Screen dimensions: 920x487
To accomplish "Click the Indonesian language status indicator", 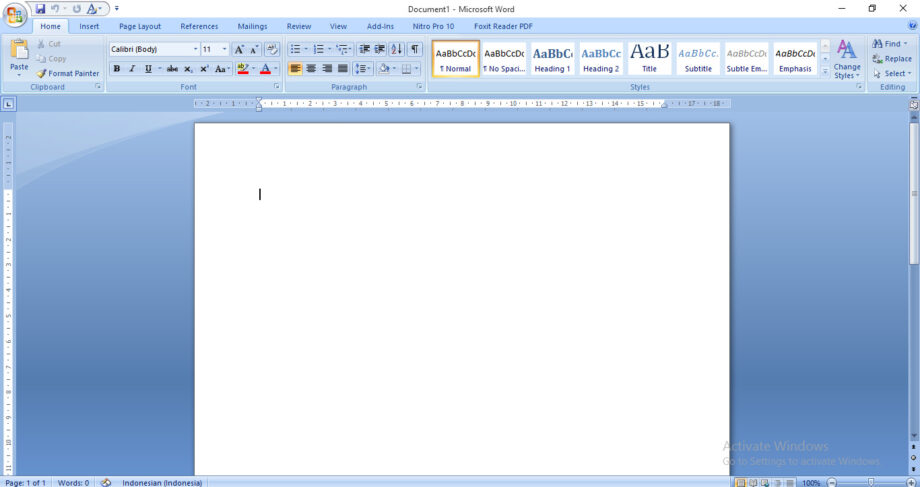I will point(162,482).
